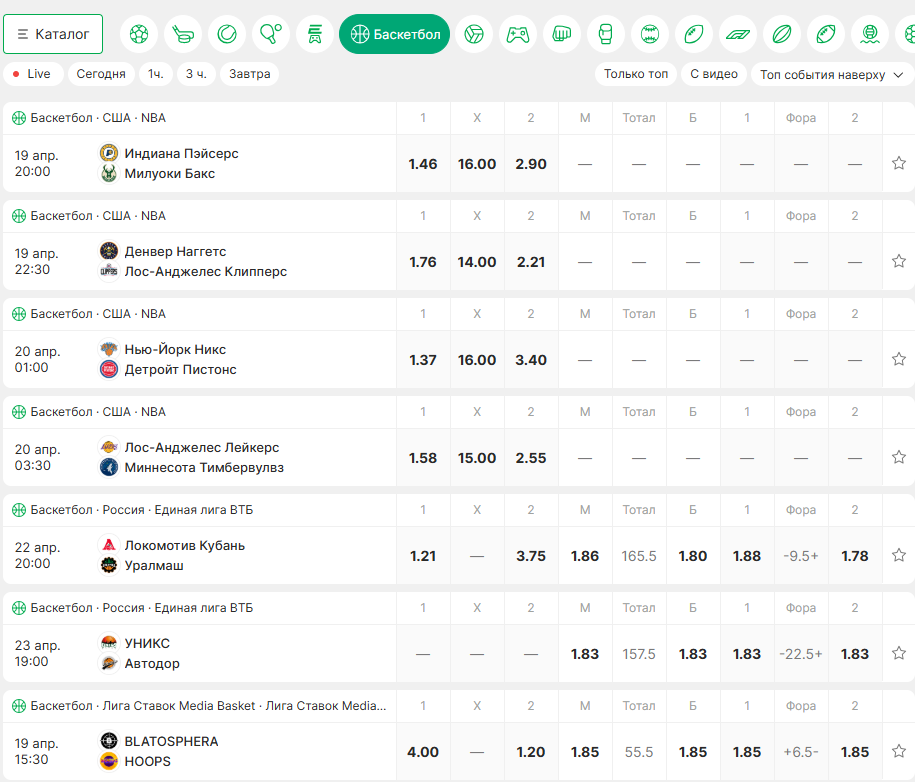The image size is (915, 782).
Task: Open the baseball sport category
Action: click(649, 34)
